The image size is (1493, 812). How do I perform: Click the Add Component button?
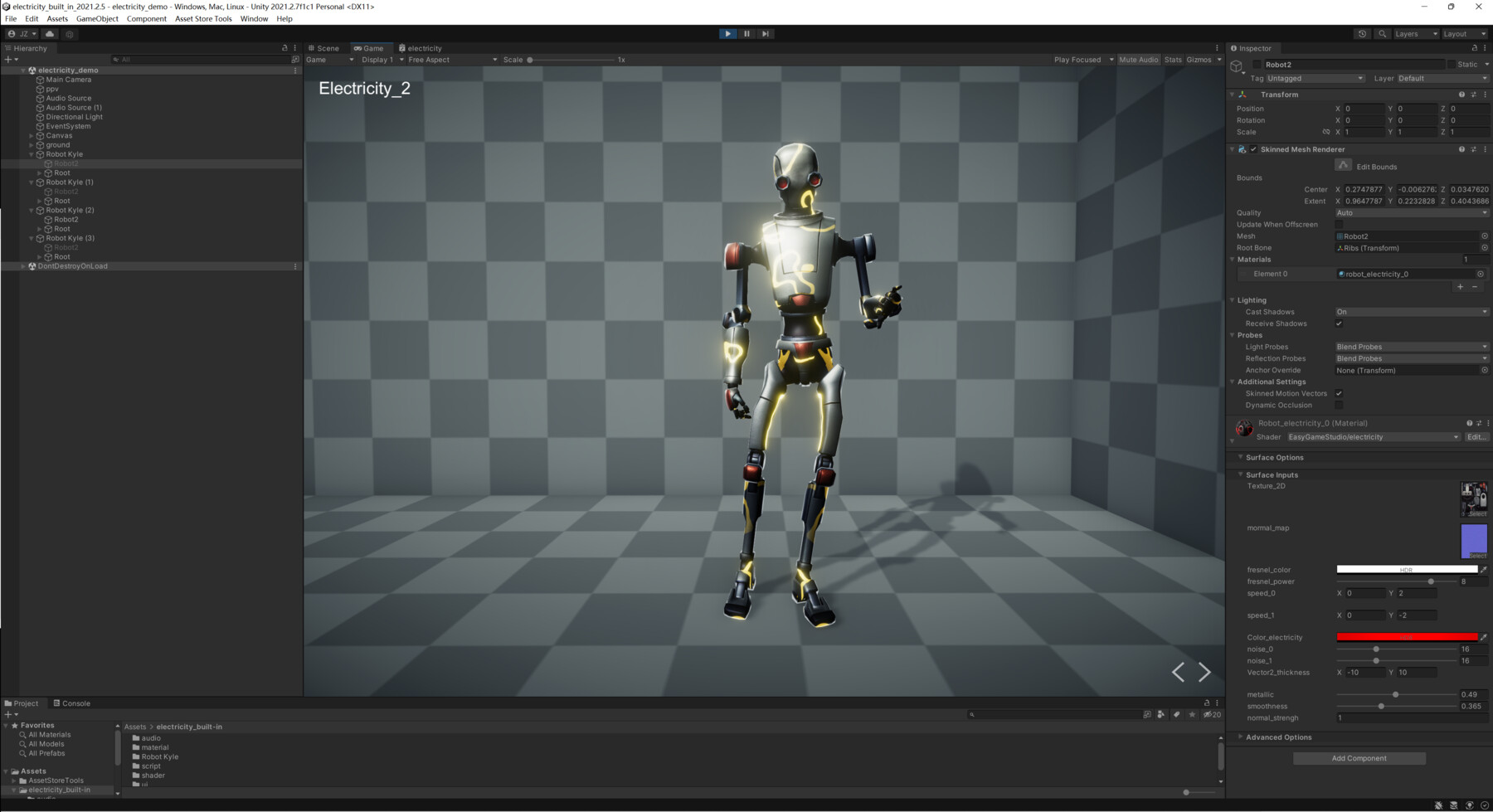(1359, 758)
